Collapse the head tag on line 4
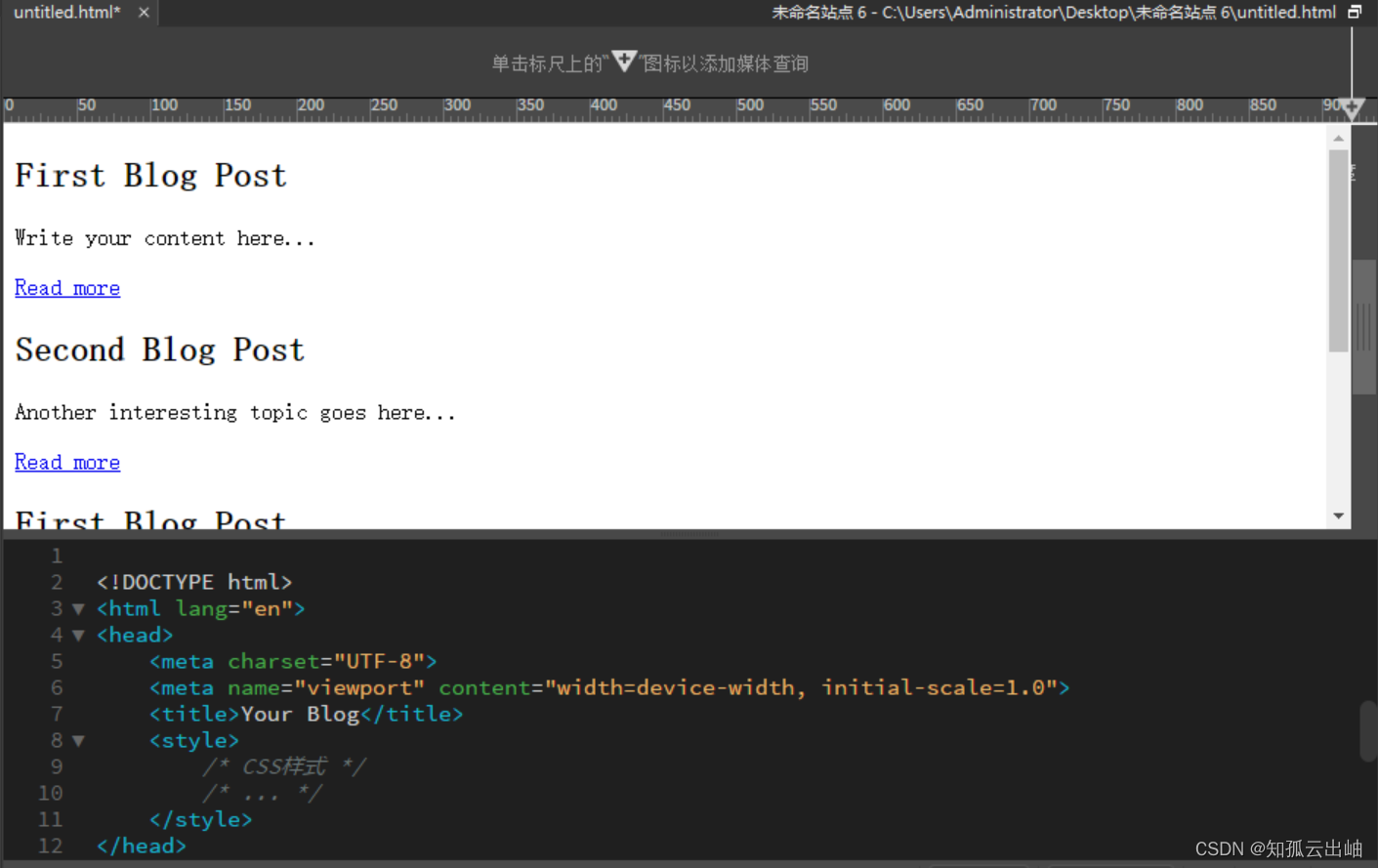1378x868 pixels. (x=79, y=635)
